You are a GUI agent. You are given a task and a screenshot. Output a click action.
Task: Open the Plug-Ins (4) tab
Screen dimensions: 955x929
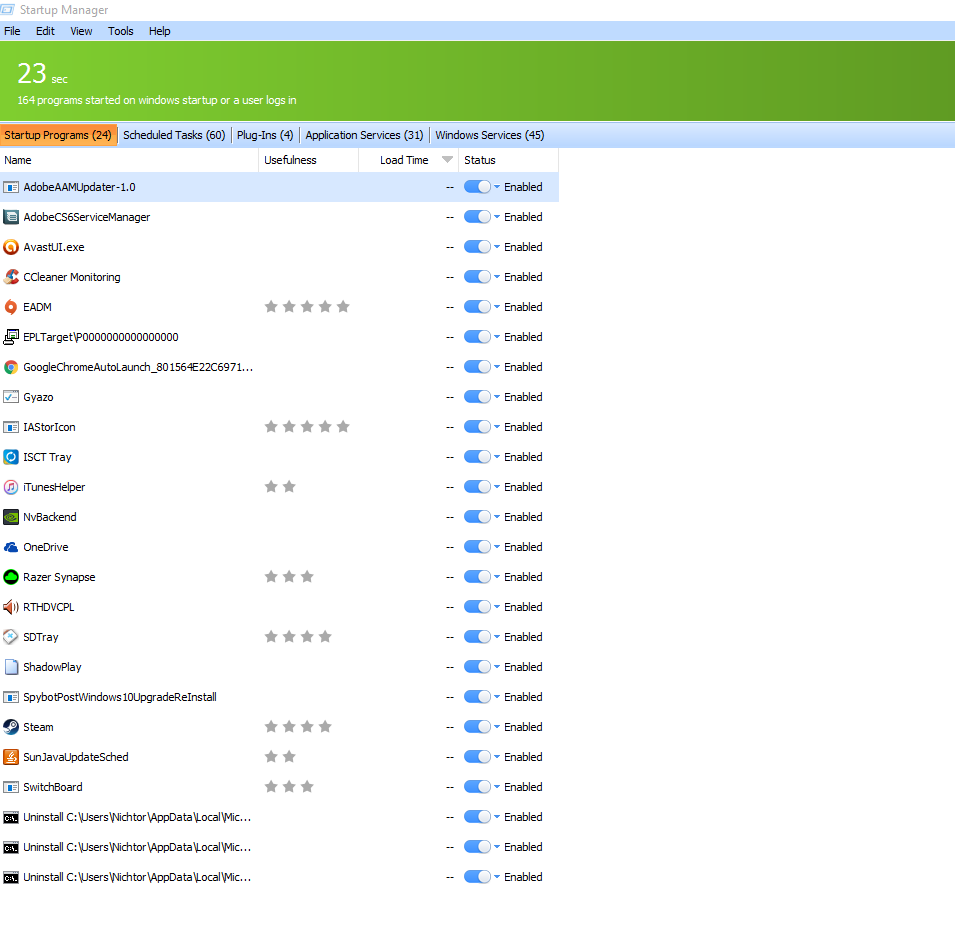265,135
